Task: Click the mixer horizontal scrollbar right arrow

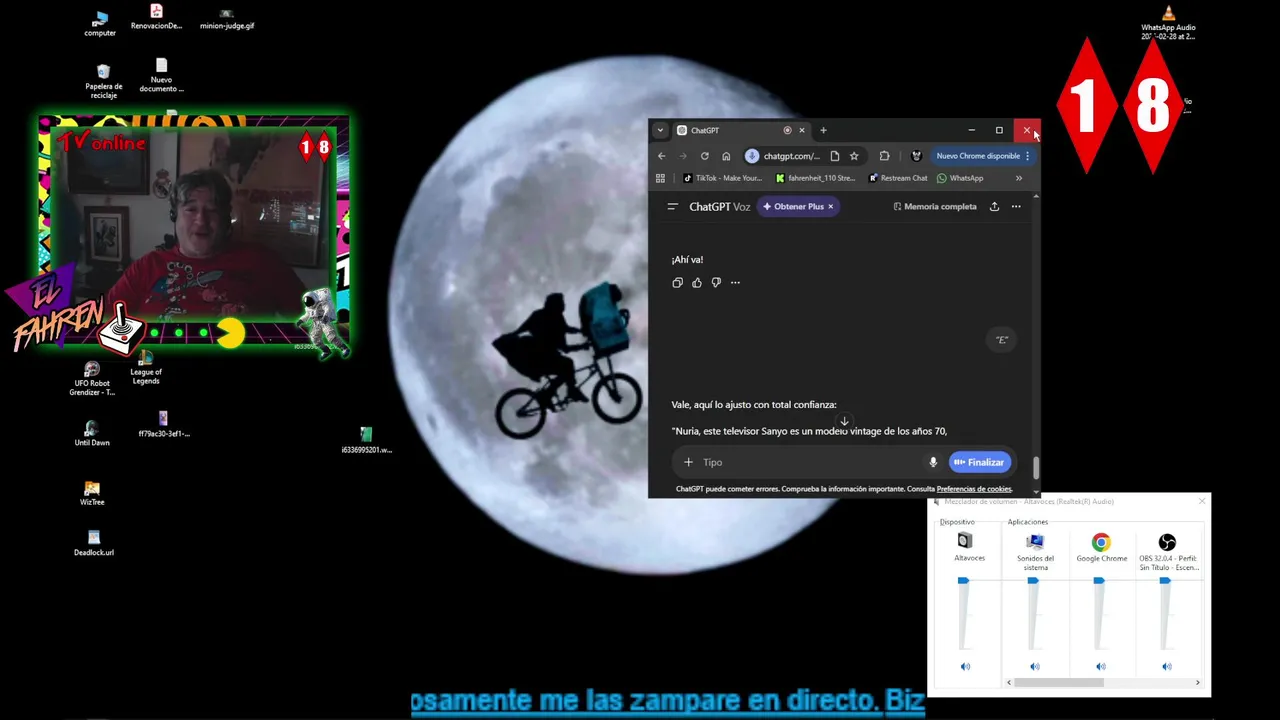Action: (1198, 683)
